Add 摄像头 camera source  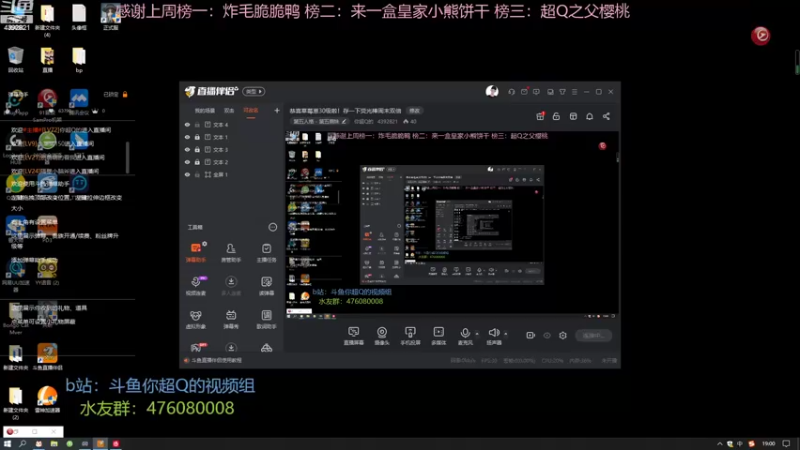coord(382,336)
